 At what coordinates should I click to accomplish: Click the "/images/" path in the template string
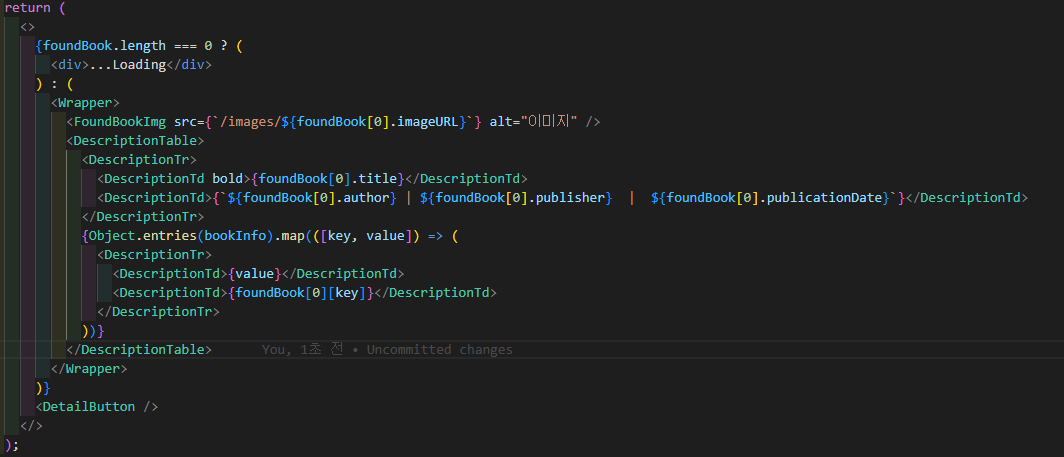pyautogui.click(x=250, y=122)
